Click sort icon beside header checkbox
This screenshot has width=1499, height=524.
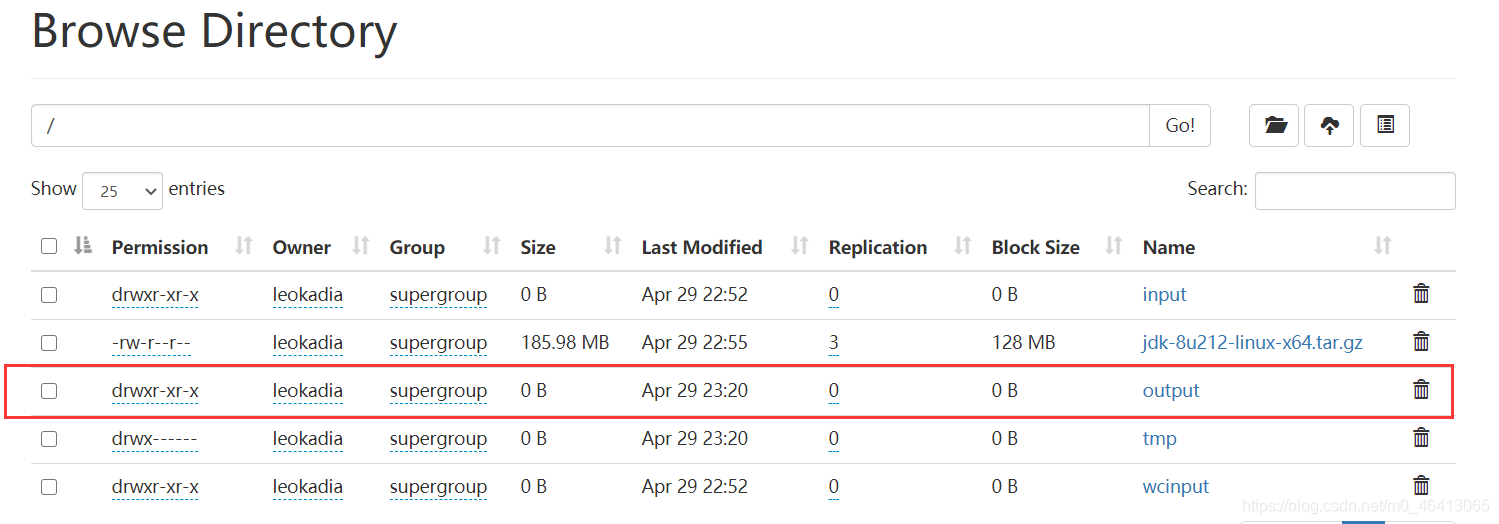[x=83, y=246]
